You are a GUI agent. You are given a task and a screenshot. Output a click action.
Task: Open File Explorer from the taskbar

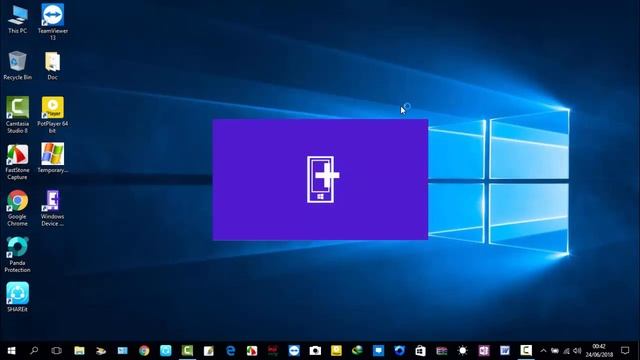(79, 351)
